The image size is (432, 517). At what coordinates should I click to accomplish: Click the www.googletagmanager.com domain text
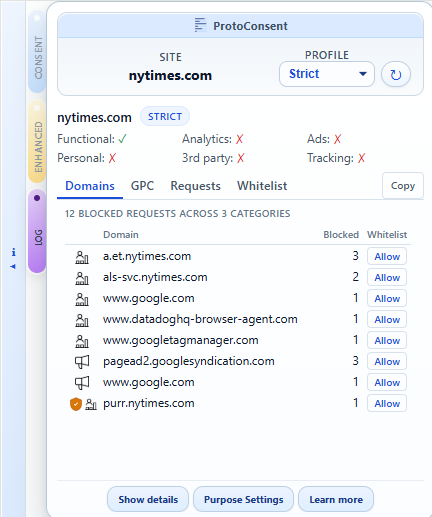(x=181, y=340)
